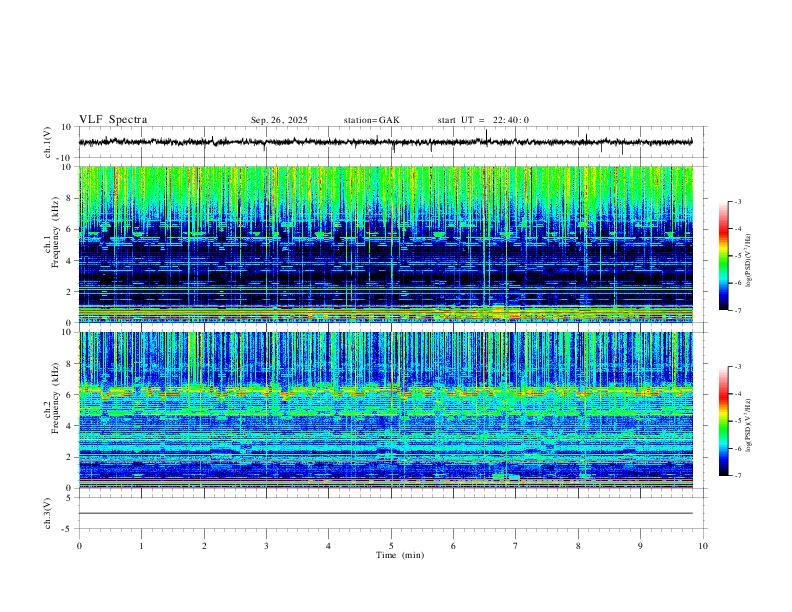Click the time axis tick label 5
792x612 pixels.
point(391,546)
